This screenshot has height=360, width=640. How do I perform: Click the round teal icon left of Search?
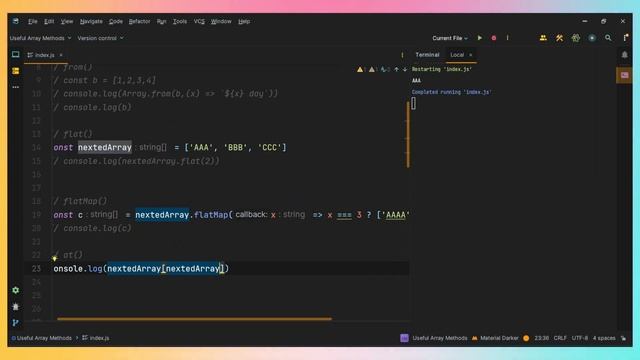click(592, 38)
